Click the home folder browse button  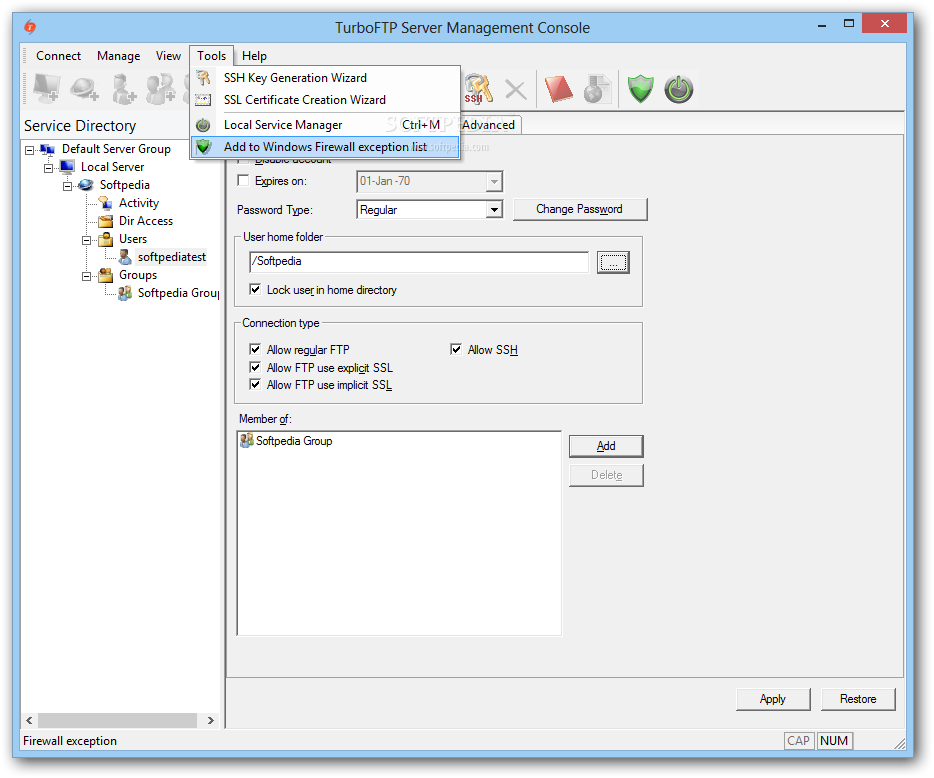(x=613, y=262)
